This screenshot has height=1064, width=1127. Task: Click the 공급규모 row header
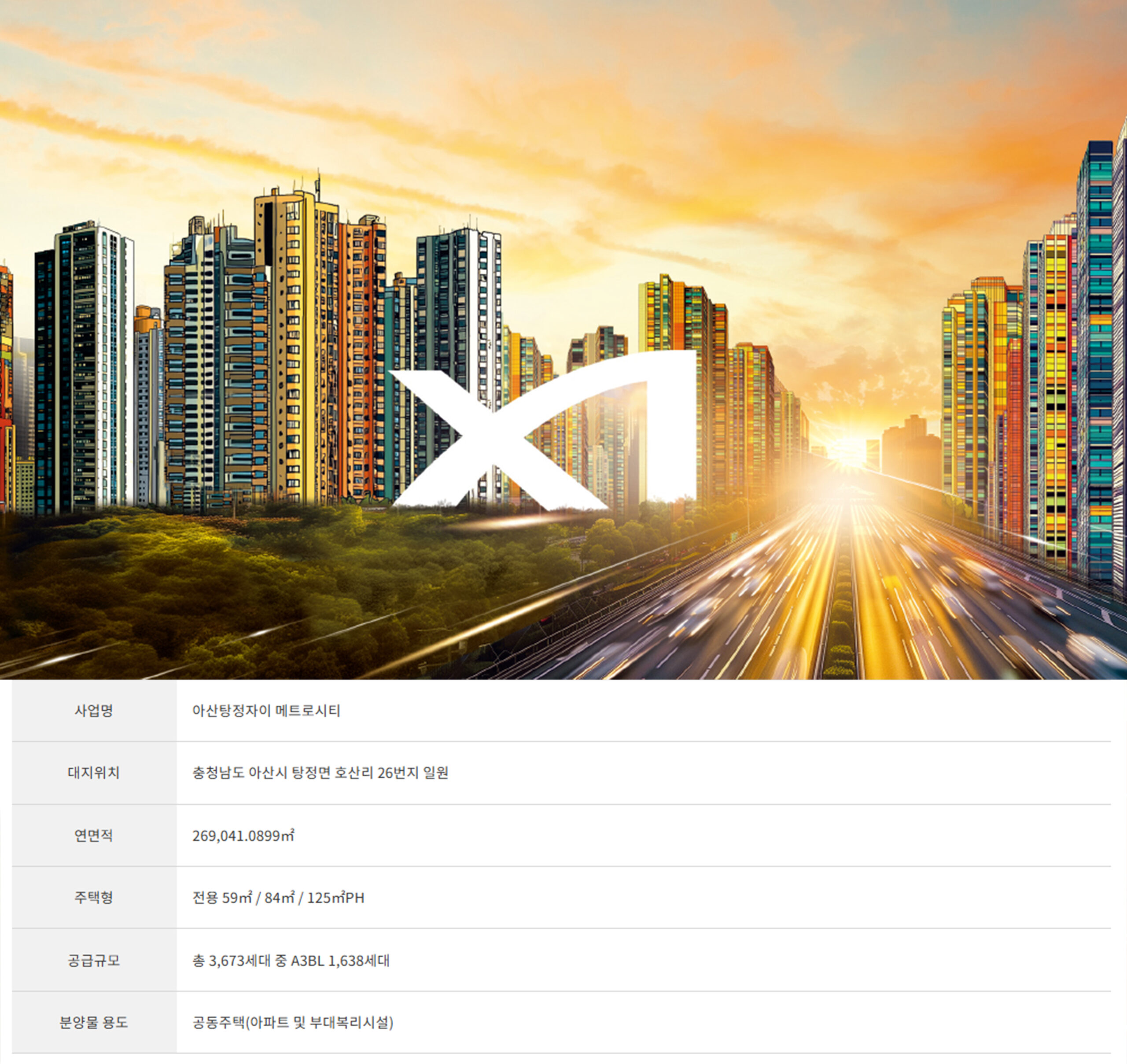[x=94, y=960]
